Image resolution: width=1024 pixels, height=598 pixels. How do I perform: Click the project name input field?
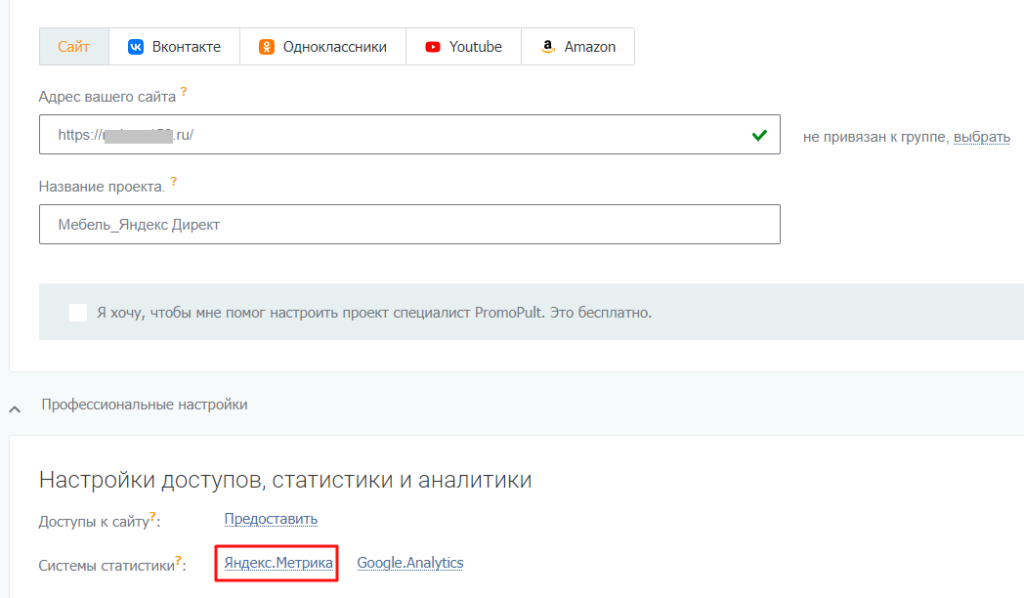(x=409, y=225)
